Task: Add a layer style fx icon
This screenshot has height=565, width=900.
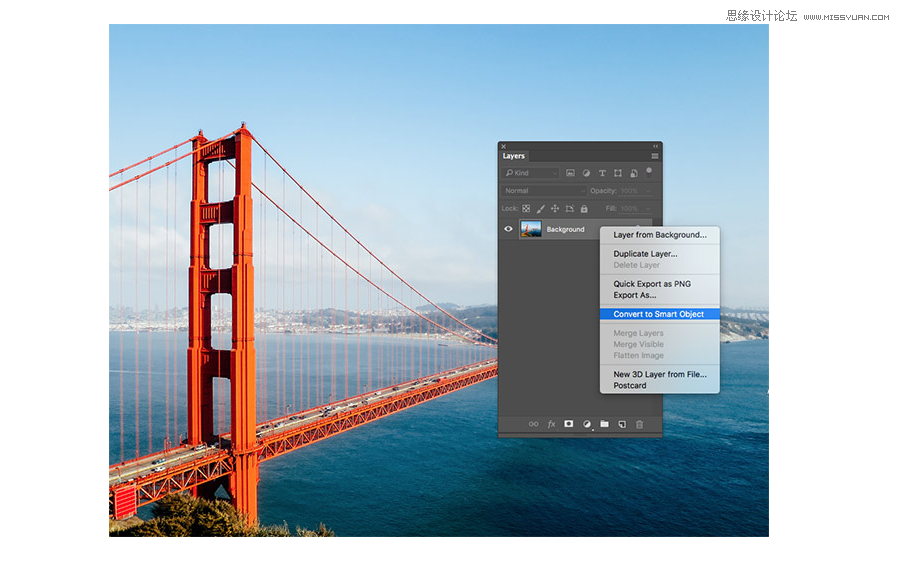Action: pos(552,424)
